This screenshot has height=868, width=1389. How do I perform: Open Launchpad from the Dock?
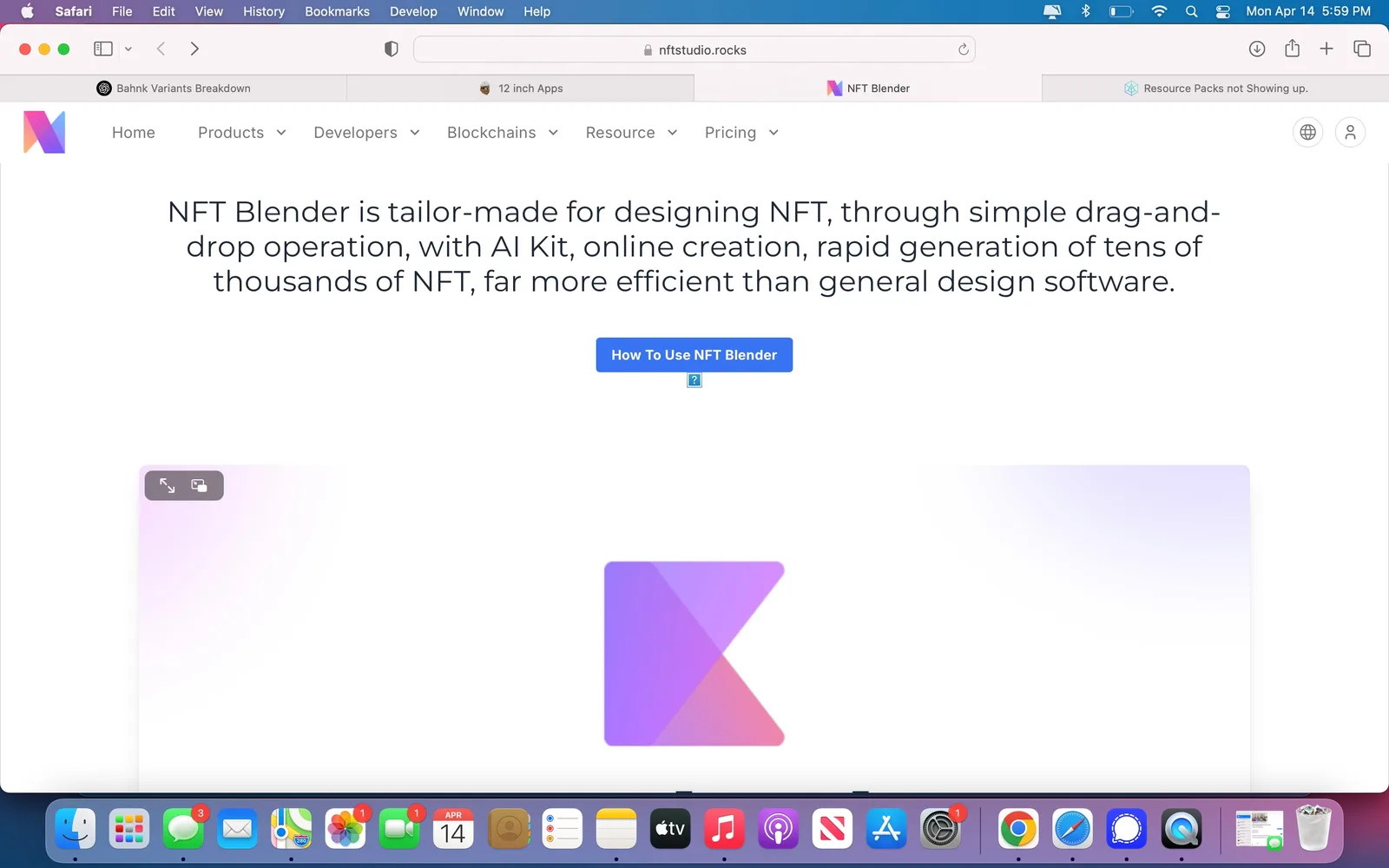129,829
